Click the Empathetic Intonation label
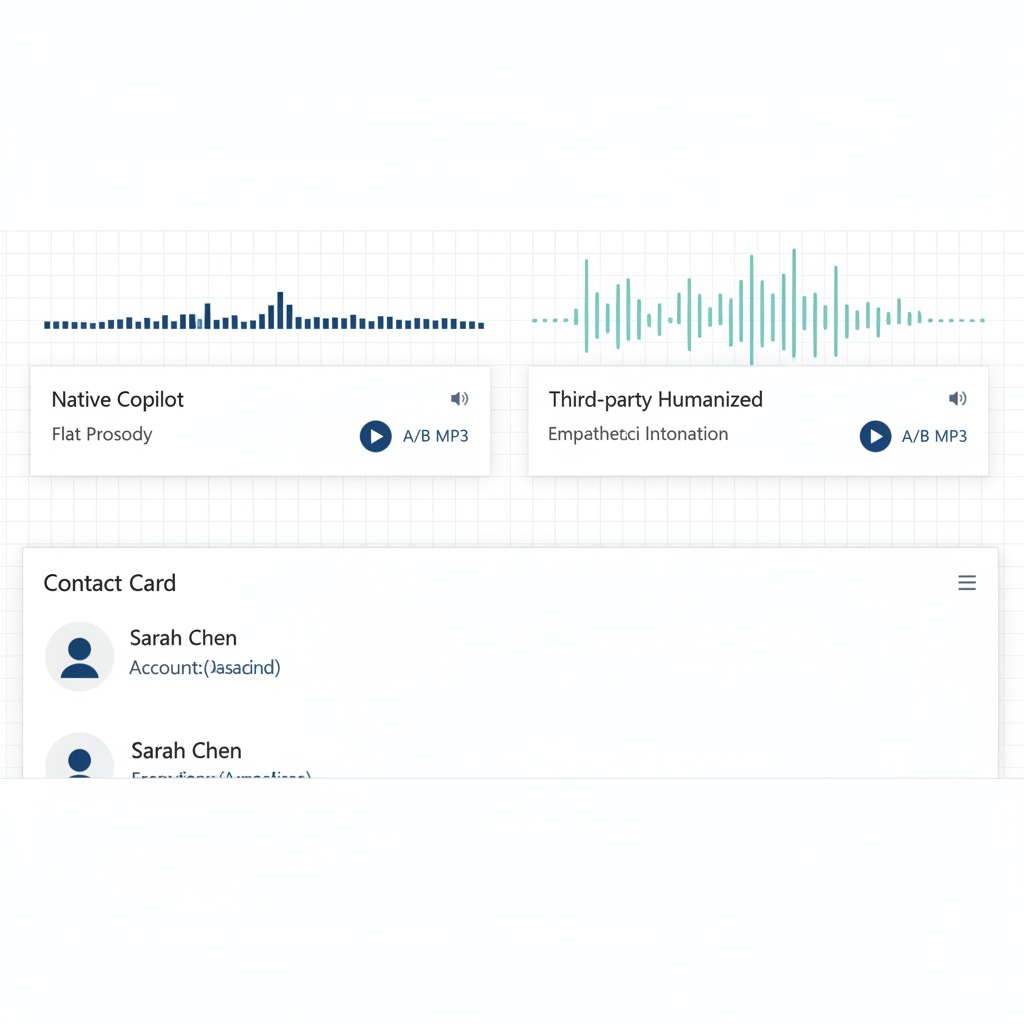 [638, 434]
